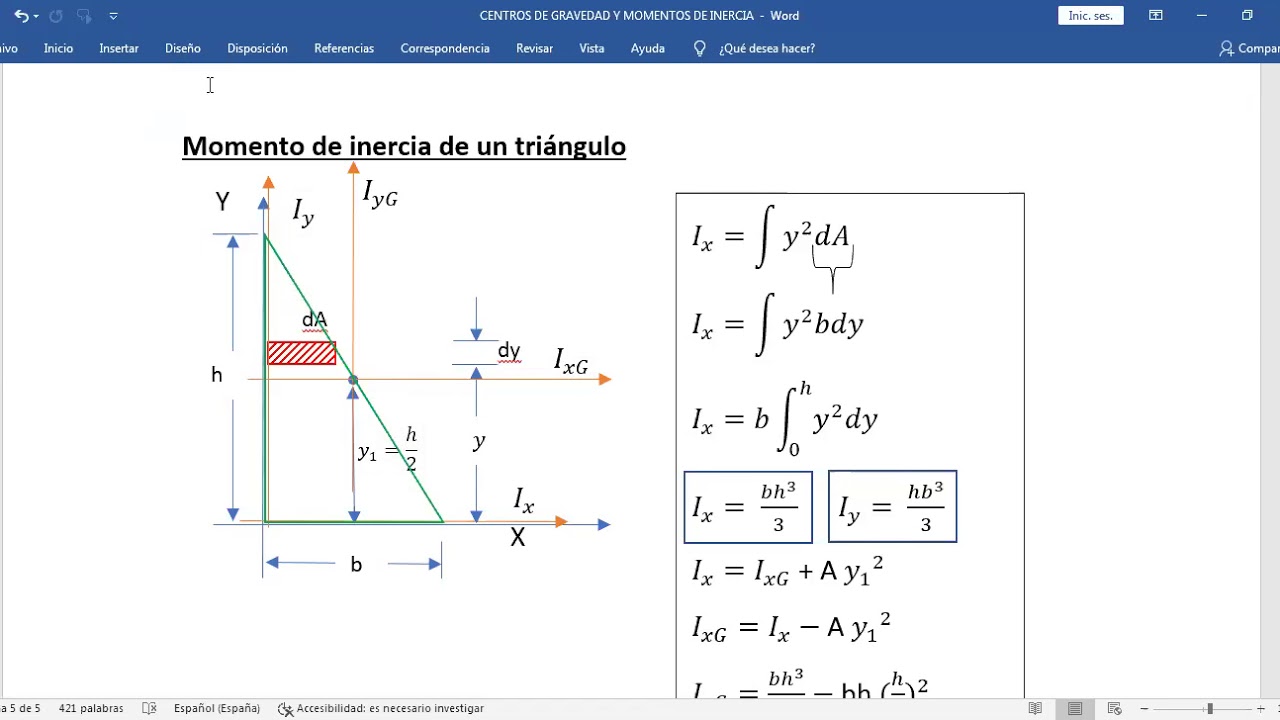Click the 'h' height label left of triangle
Screen dimensions: 1280x720
(216, 375)
